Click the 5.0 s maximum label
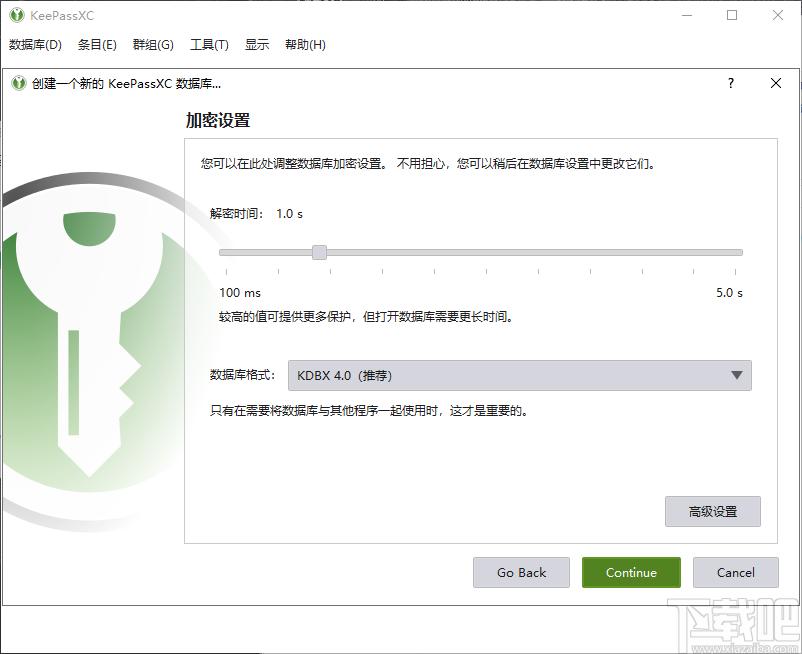 729,293
